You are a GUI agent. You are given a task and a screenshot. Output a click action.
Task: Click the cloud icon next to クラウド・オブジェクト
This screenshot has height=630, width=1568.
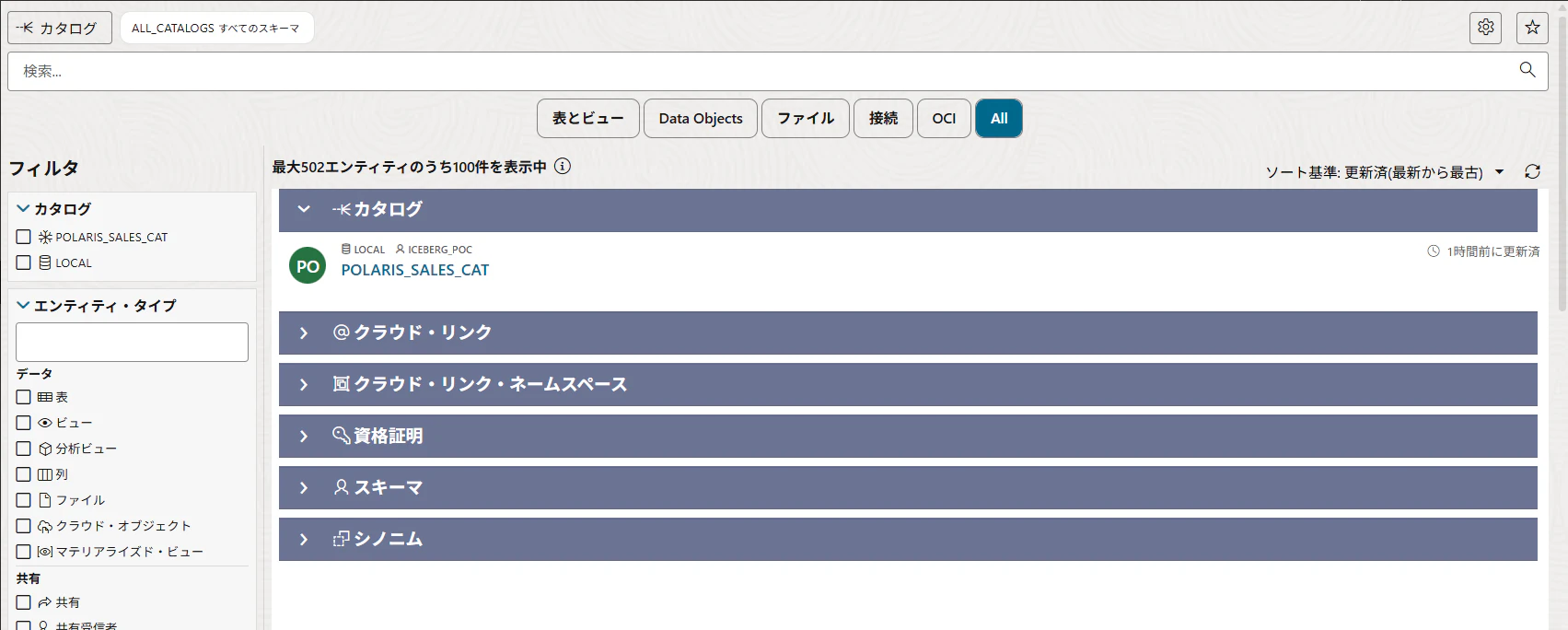tap(45, 526)
